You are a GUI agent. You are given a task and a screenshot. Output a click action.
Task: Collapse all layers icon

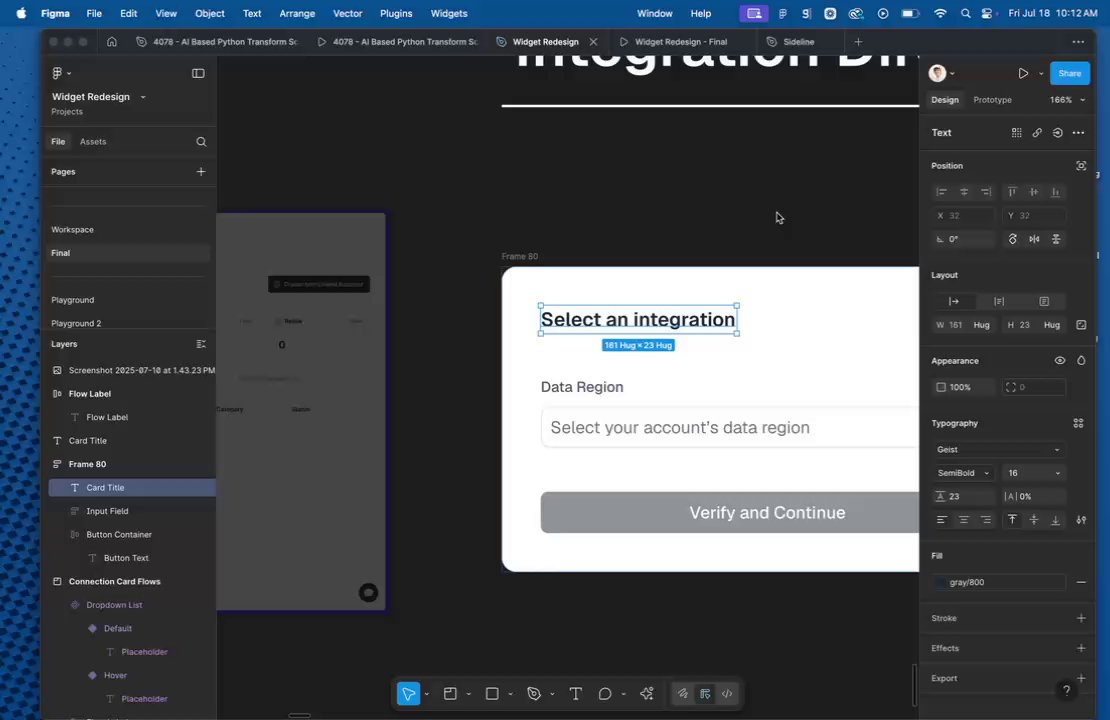click(x=201, y=344)
